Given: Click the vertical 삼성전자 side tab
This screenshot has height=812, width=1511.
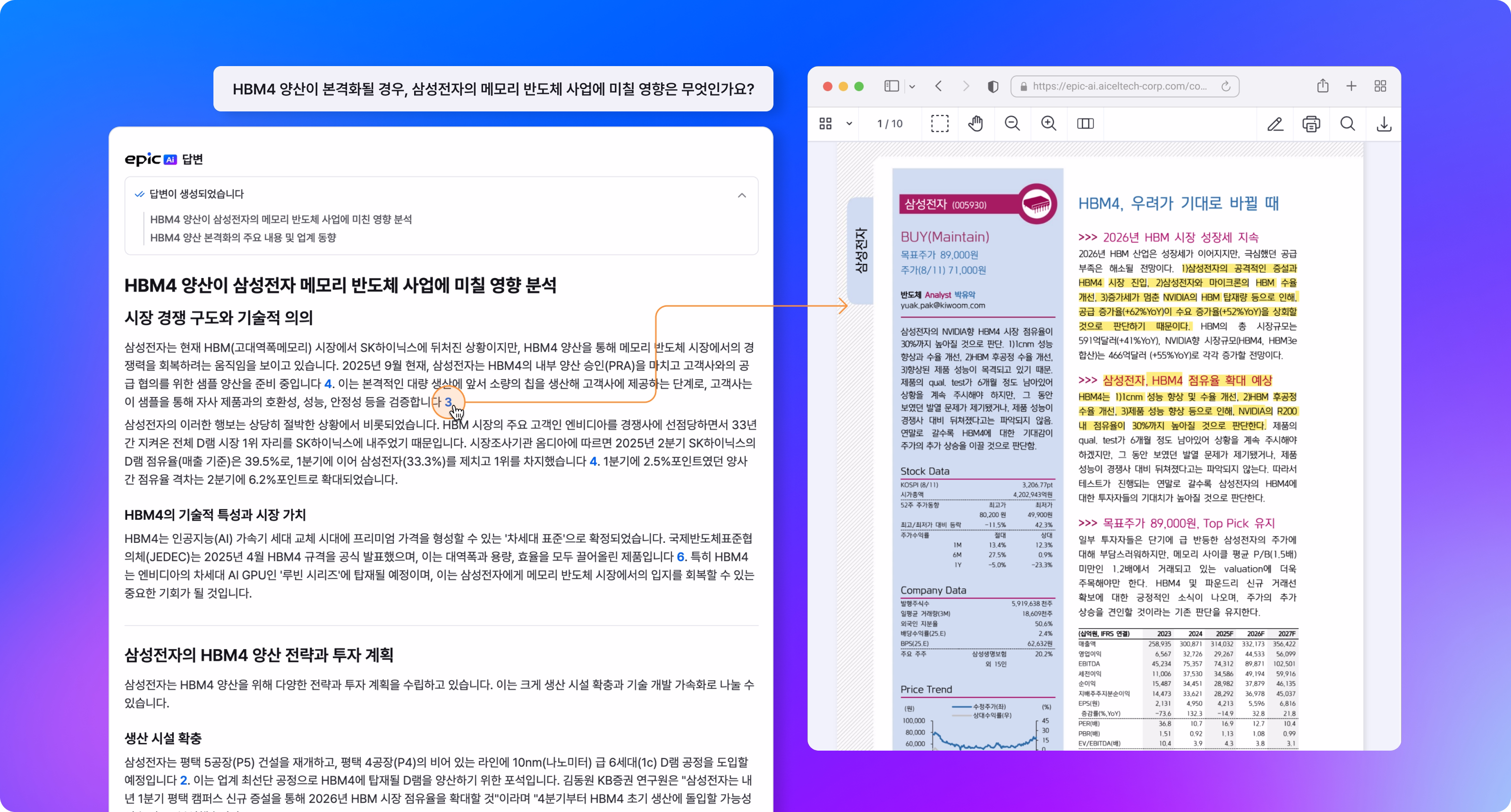Looking at the screenshot, I should pyautogui.click(x=860, y=250).
